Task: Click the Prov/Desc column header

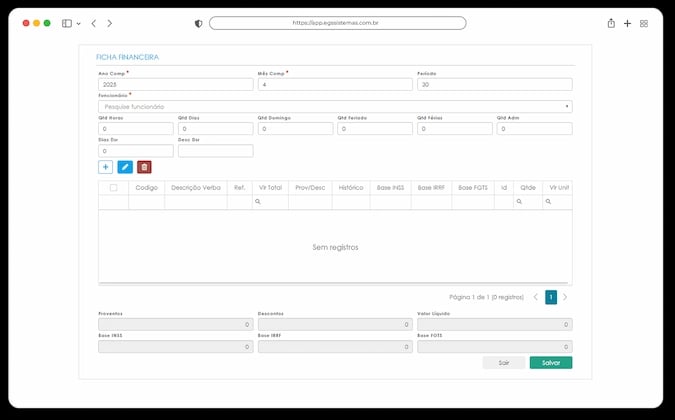Action: pos(310,188)
